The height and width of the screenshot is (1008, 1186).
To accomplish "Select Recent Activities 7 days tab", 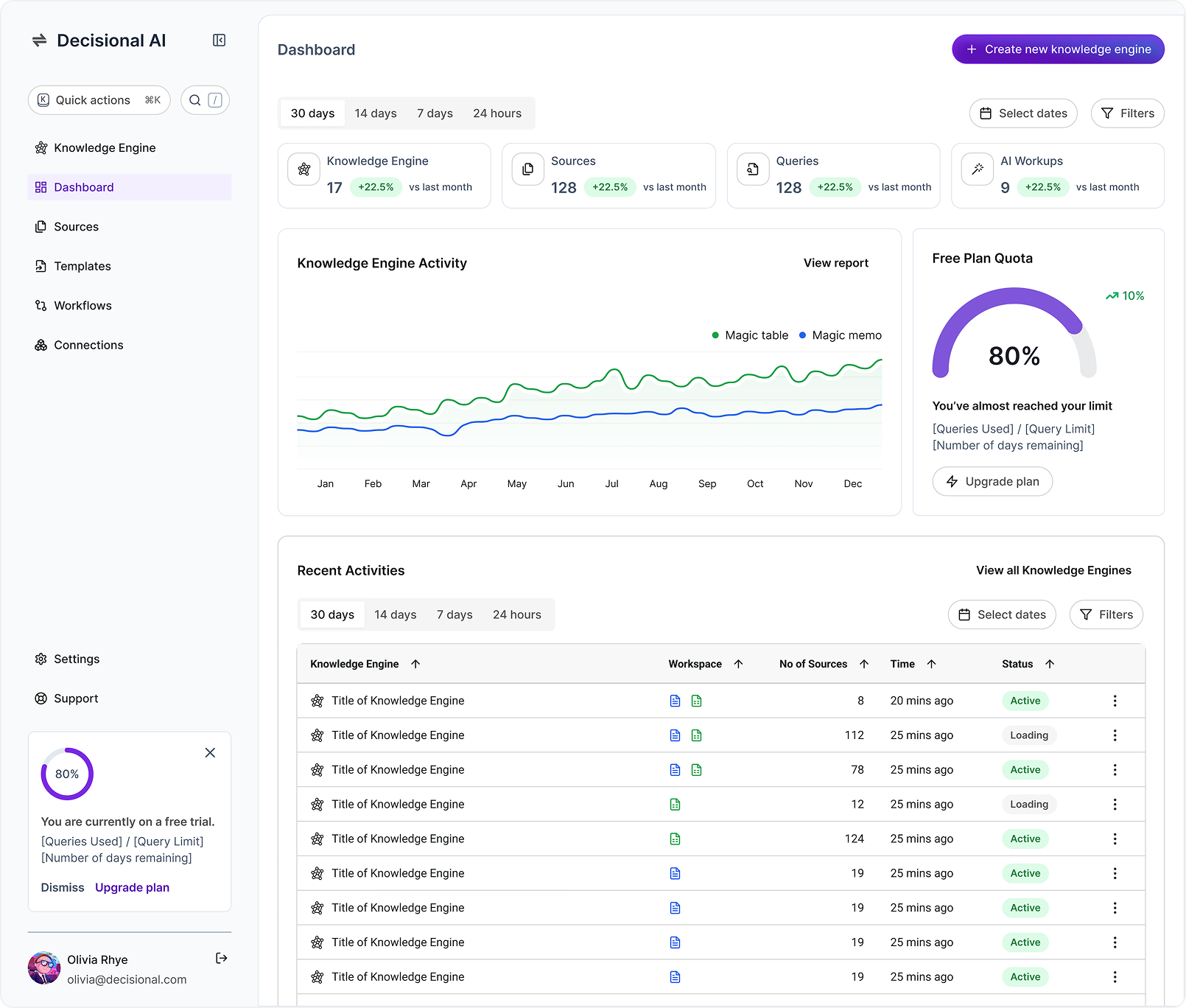I will 455,615.
